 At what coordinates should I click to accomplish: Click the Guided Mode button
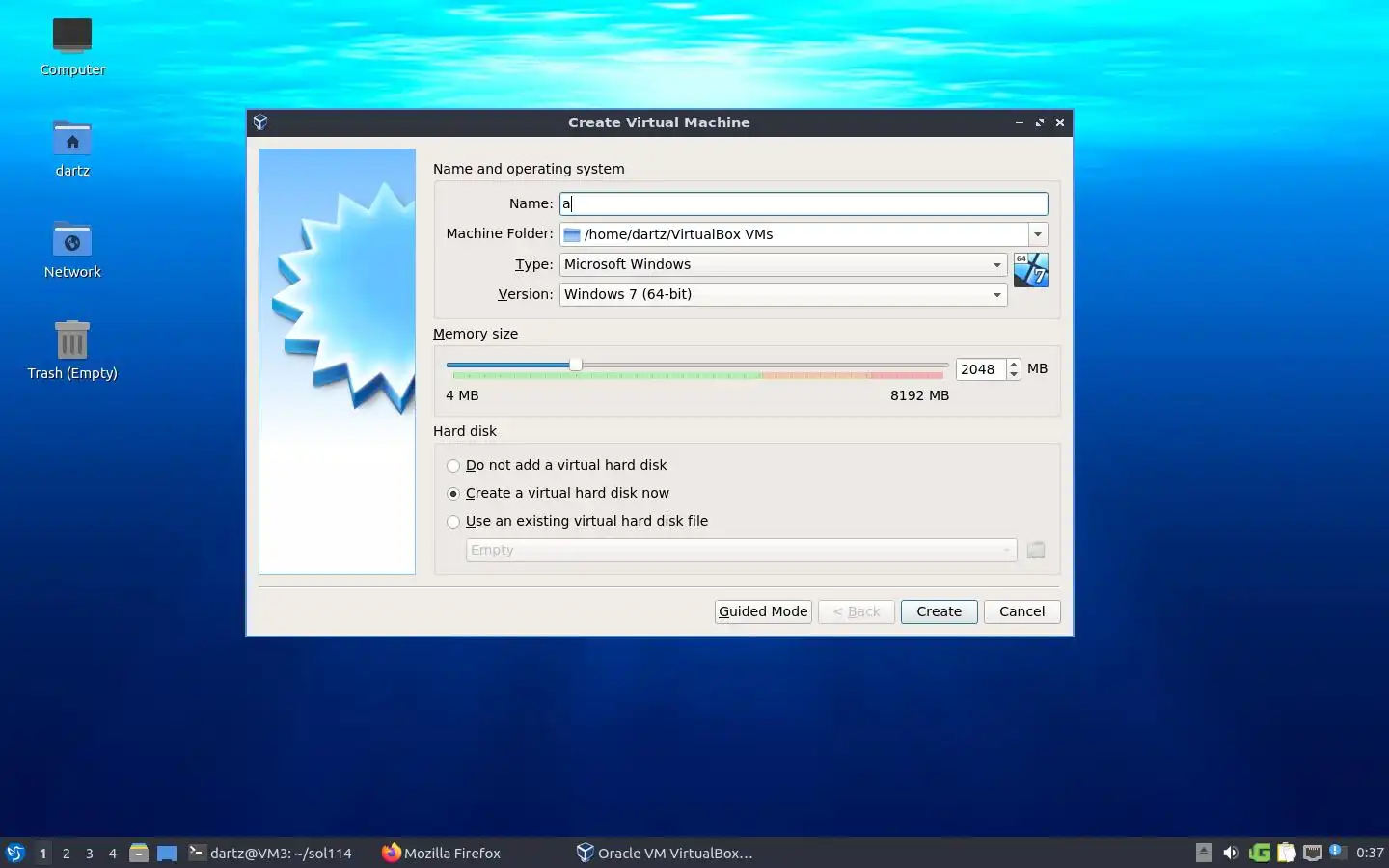coord(763,611)
